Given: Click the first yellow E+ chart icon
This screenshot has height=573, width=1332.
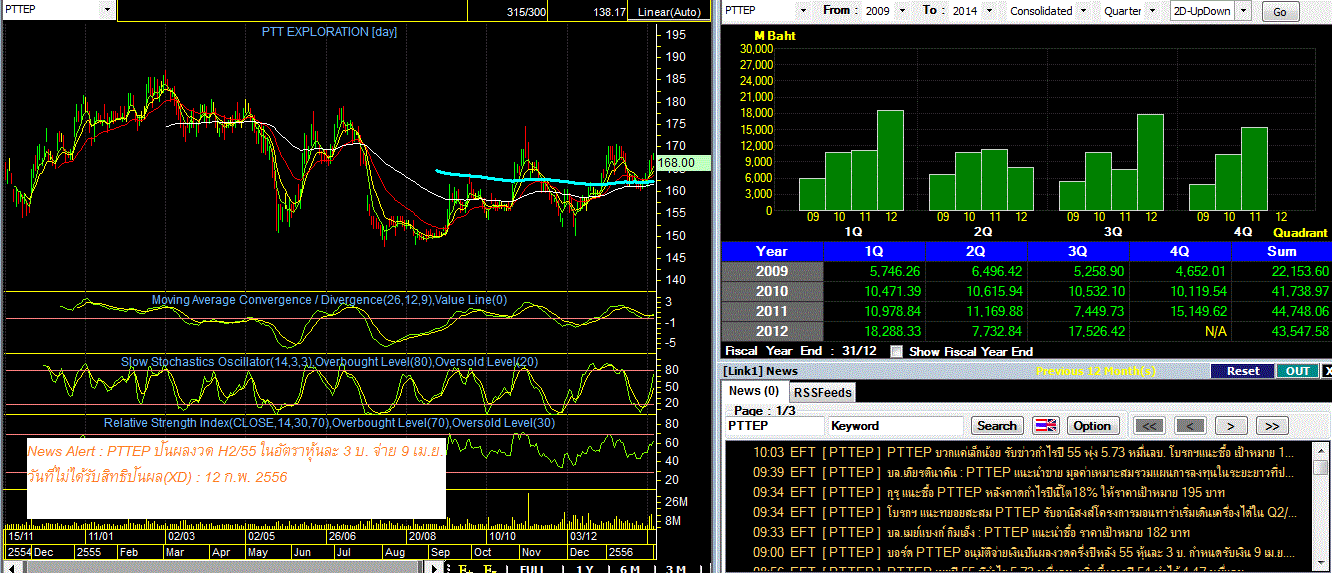Looking at the screenshot, I should [465, 568].
